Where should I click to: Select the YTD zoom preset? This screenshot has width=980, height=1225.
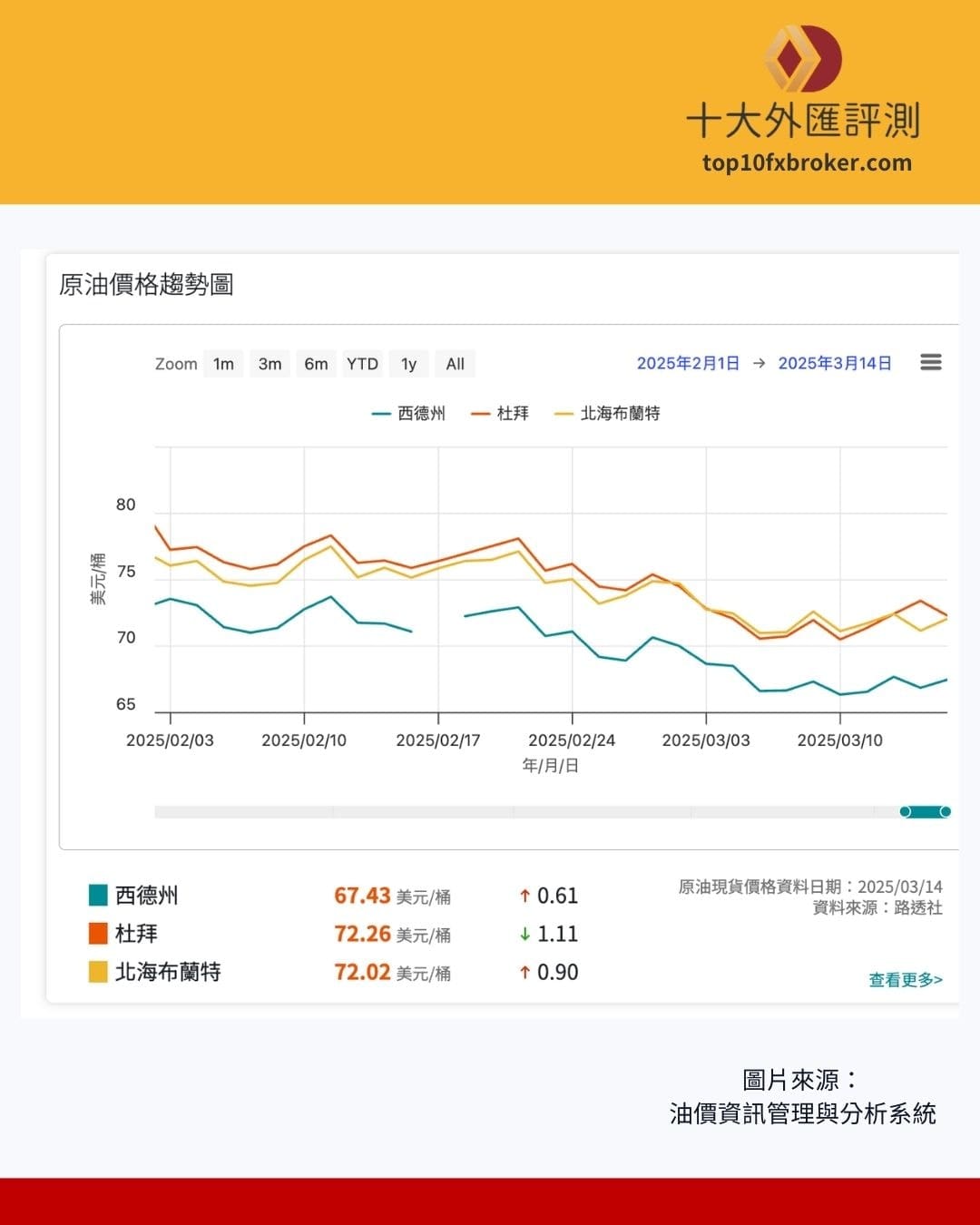click(362, 363)
